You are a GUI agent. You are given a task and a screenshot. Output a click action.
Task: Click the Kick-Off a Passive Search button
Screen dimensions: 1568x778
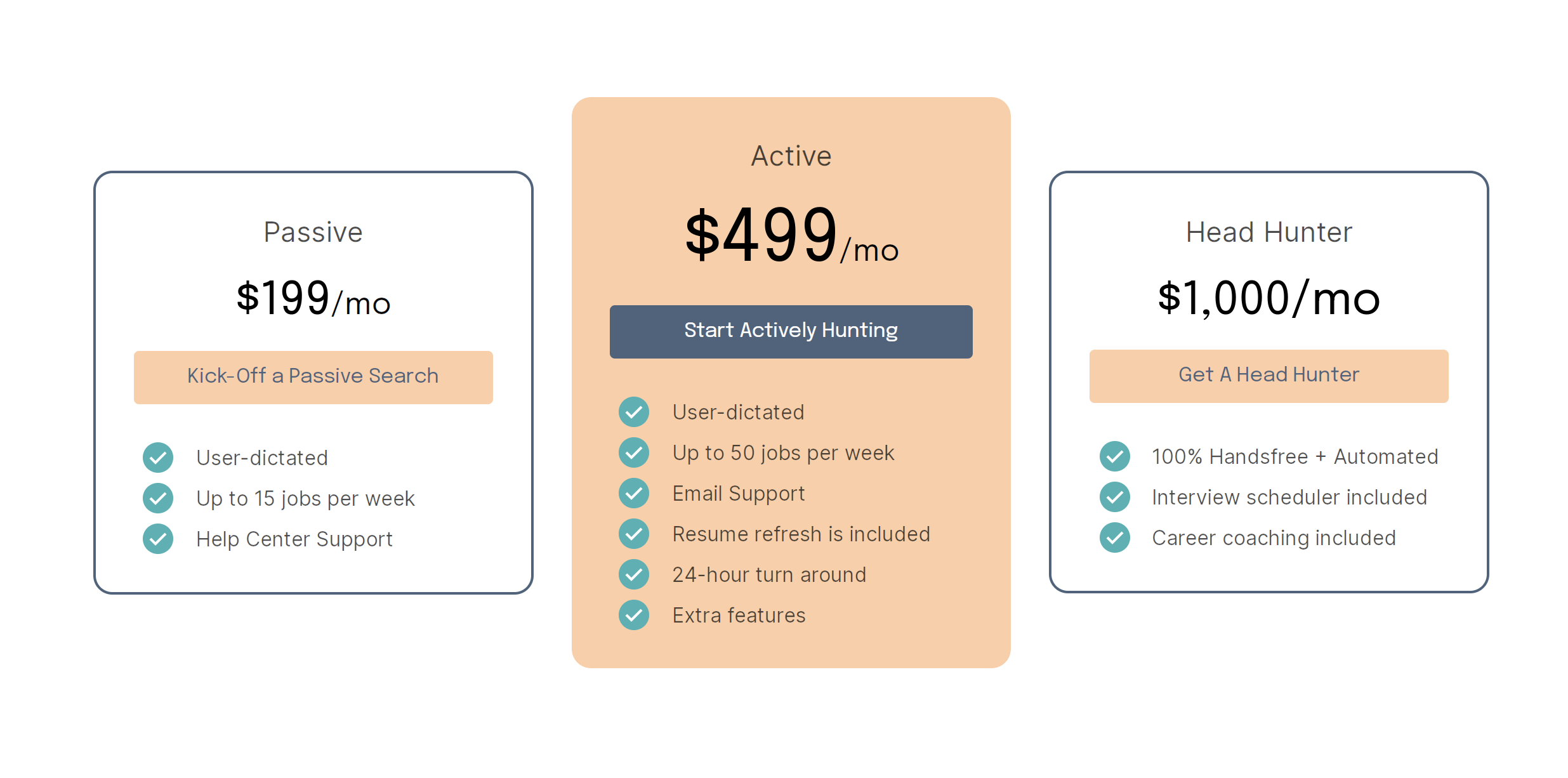click(x=313, y=377)
